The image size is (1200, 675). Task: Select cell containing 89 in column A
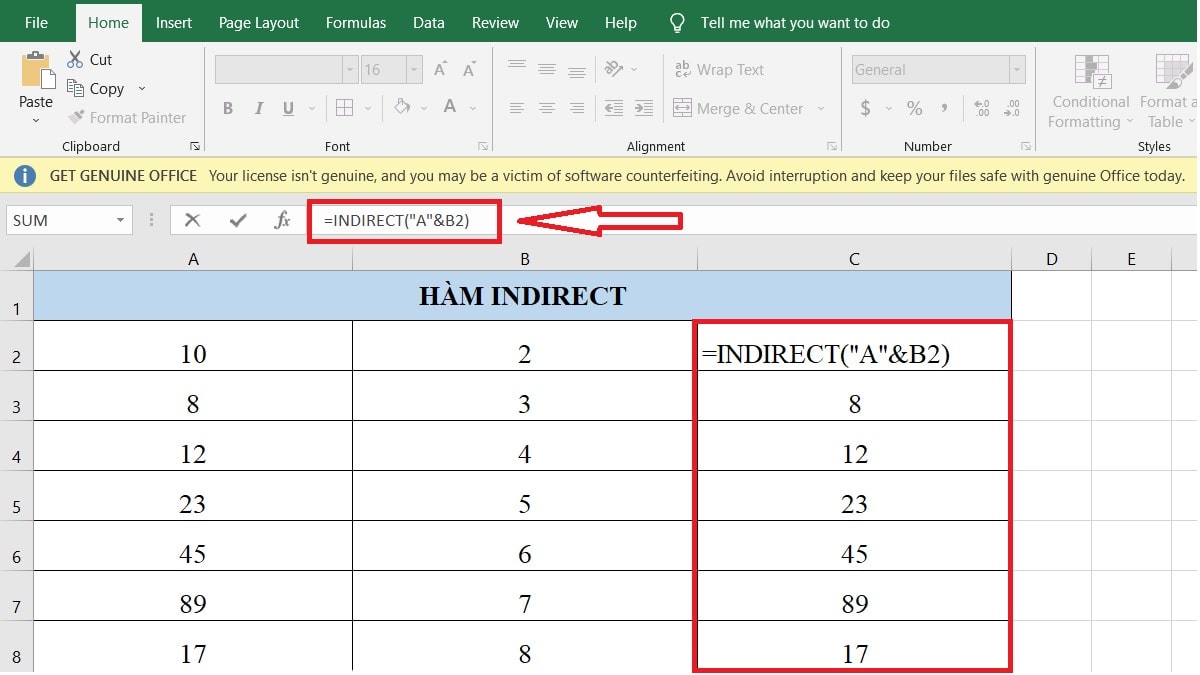click(x=193, y=596)
